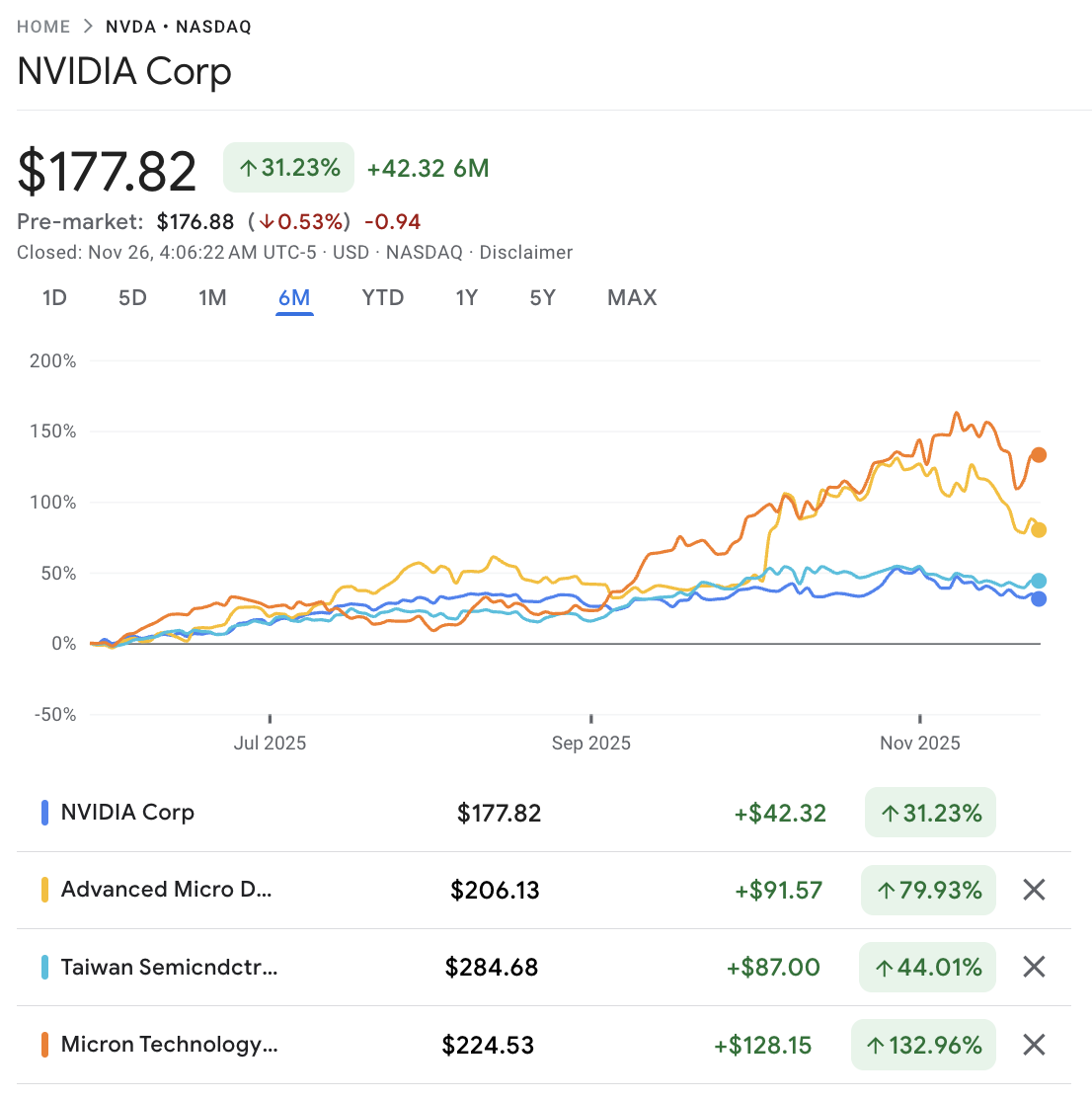The width and height of the screenshot is (1092, 1100).
Task: Remove Micron Technology from comparison
Action: [x=1034, y=1044]
